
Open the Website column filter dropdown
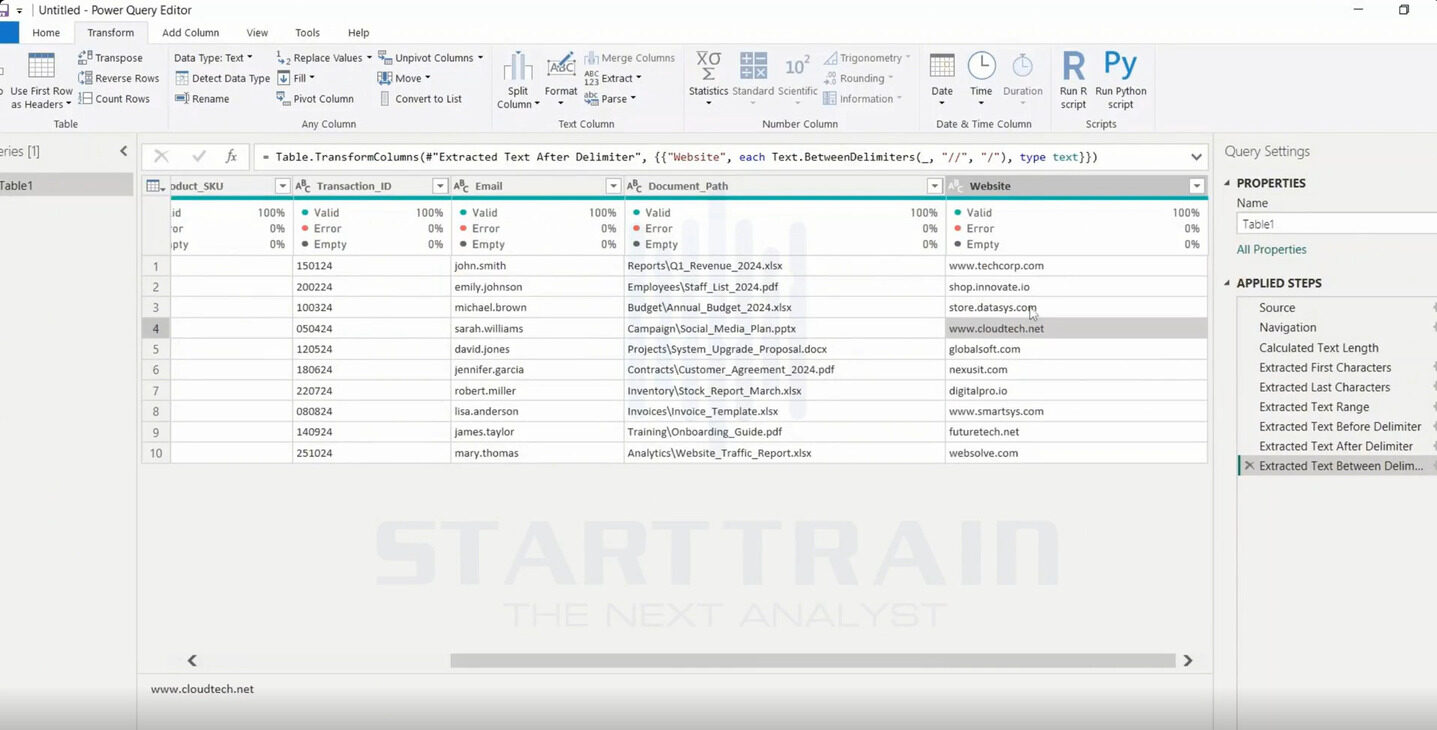pos(1196,186)
